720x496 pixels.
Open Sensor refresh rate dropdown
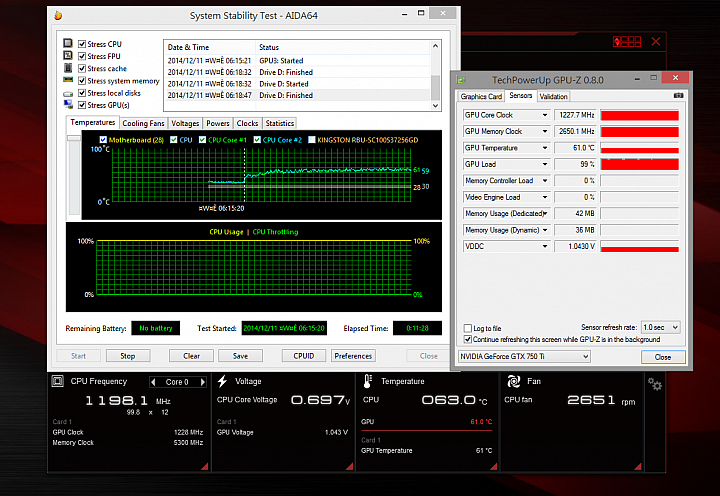point(661,327)
